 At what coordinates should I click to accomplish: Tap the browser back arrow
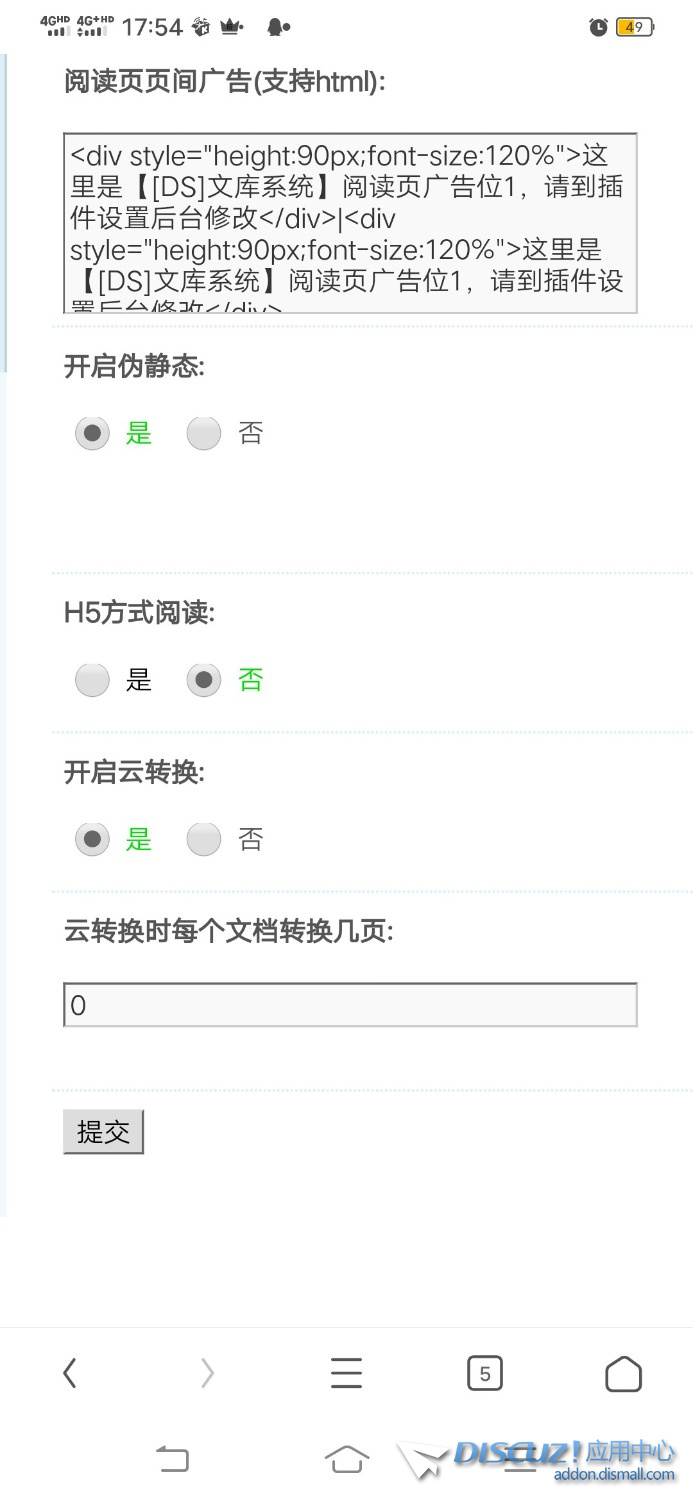(x=69, y=1374)
